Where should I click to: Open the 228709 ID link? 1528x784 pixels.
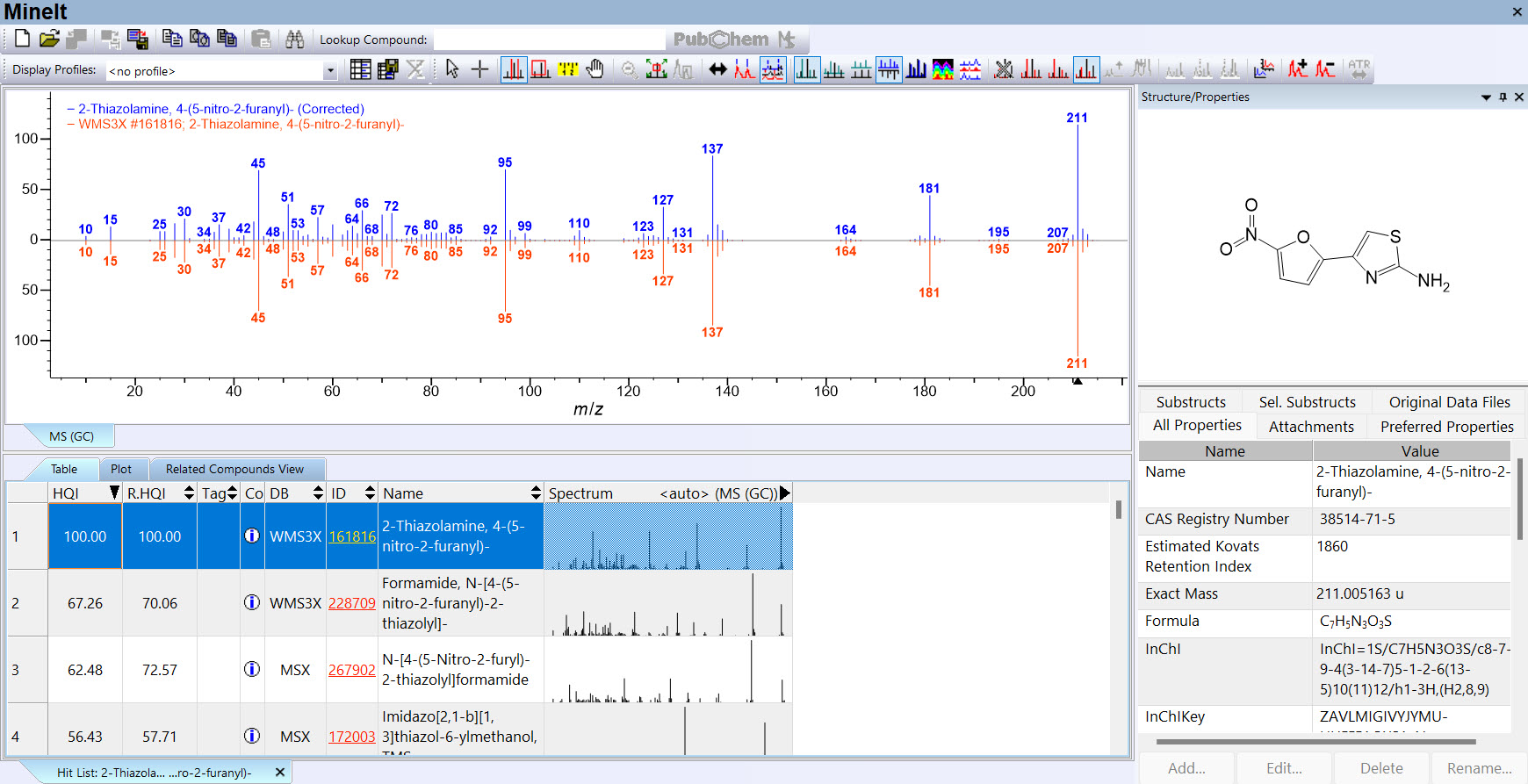(x=351, y=603)
